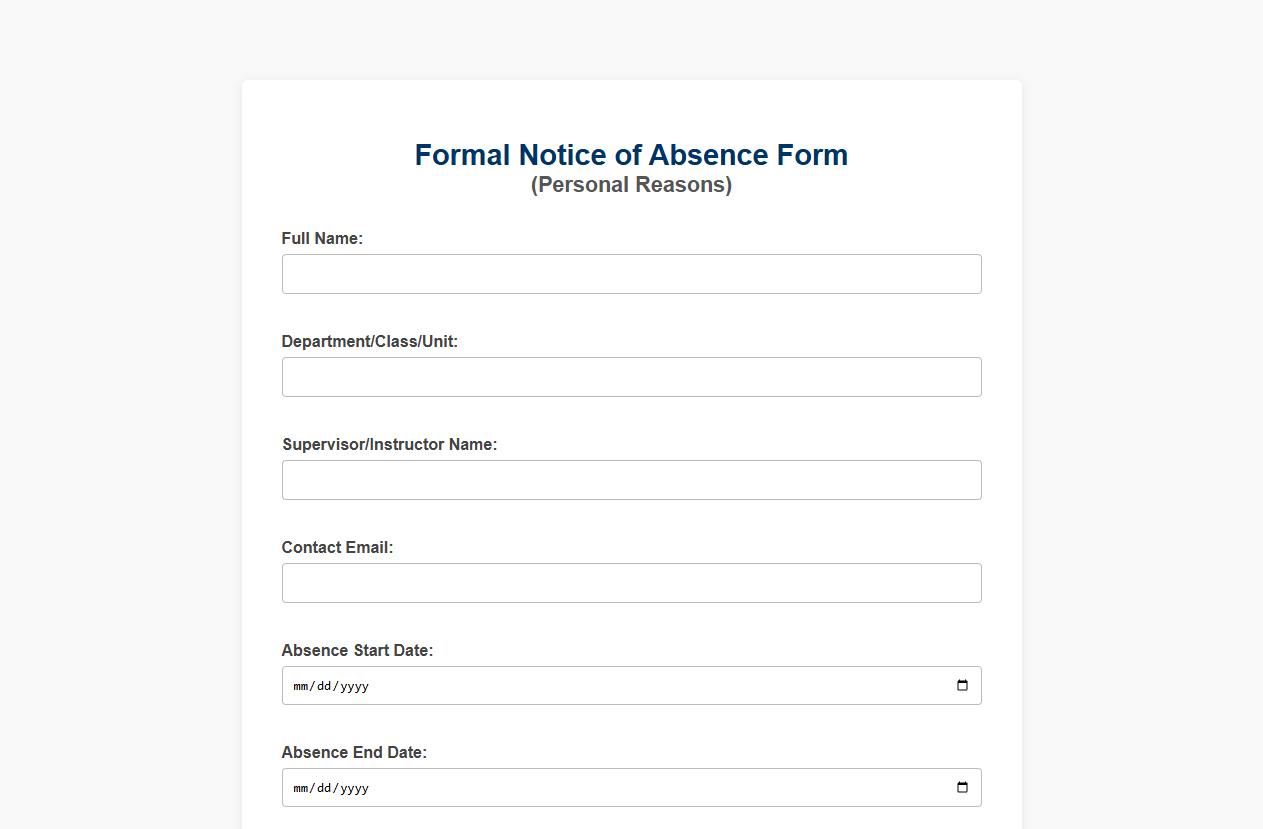The width and height of the screenshot is (1263, 829).
Task: Click the Department/Class/Unit label
Action: (369, 341)
